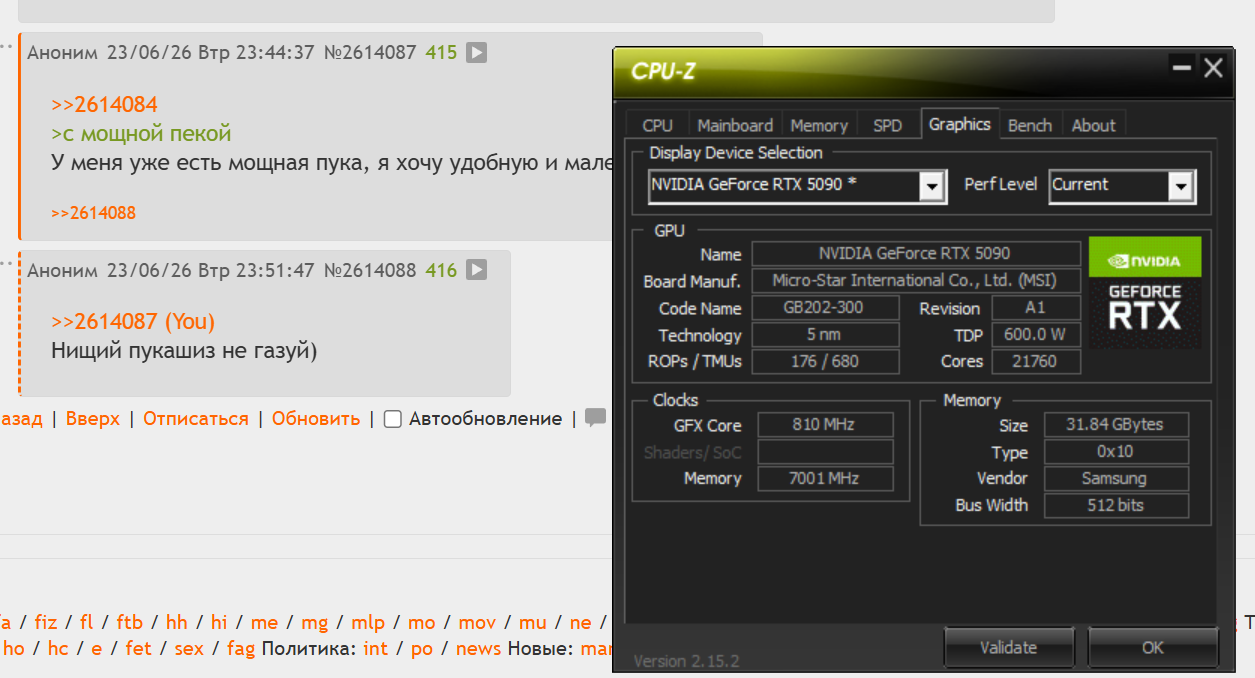Close the CPU-Z window

coord(1213,69)
